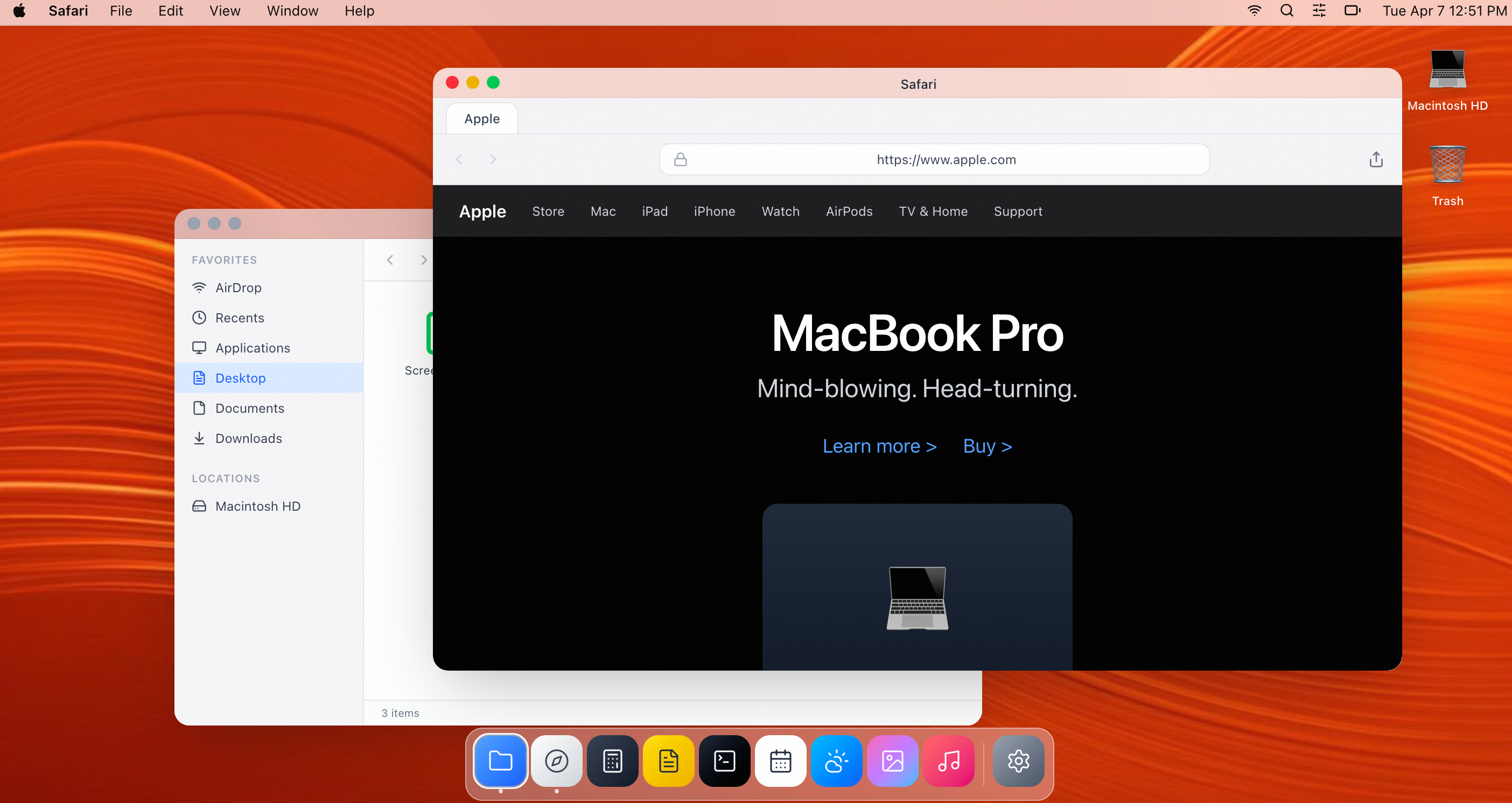Open Photos app from the dock
This screenshot has width=1512, height=803.
(x=893, y=761)
